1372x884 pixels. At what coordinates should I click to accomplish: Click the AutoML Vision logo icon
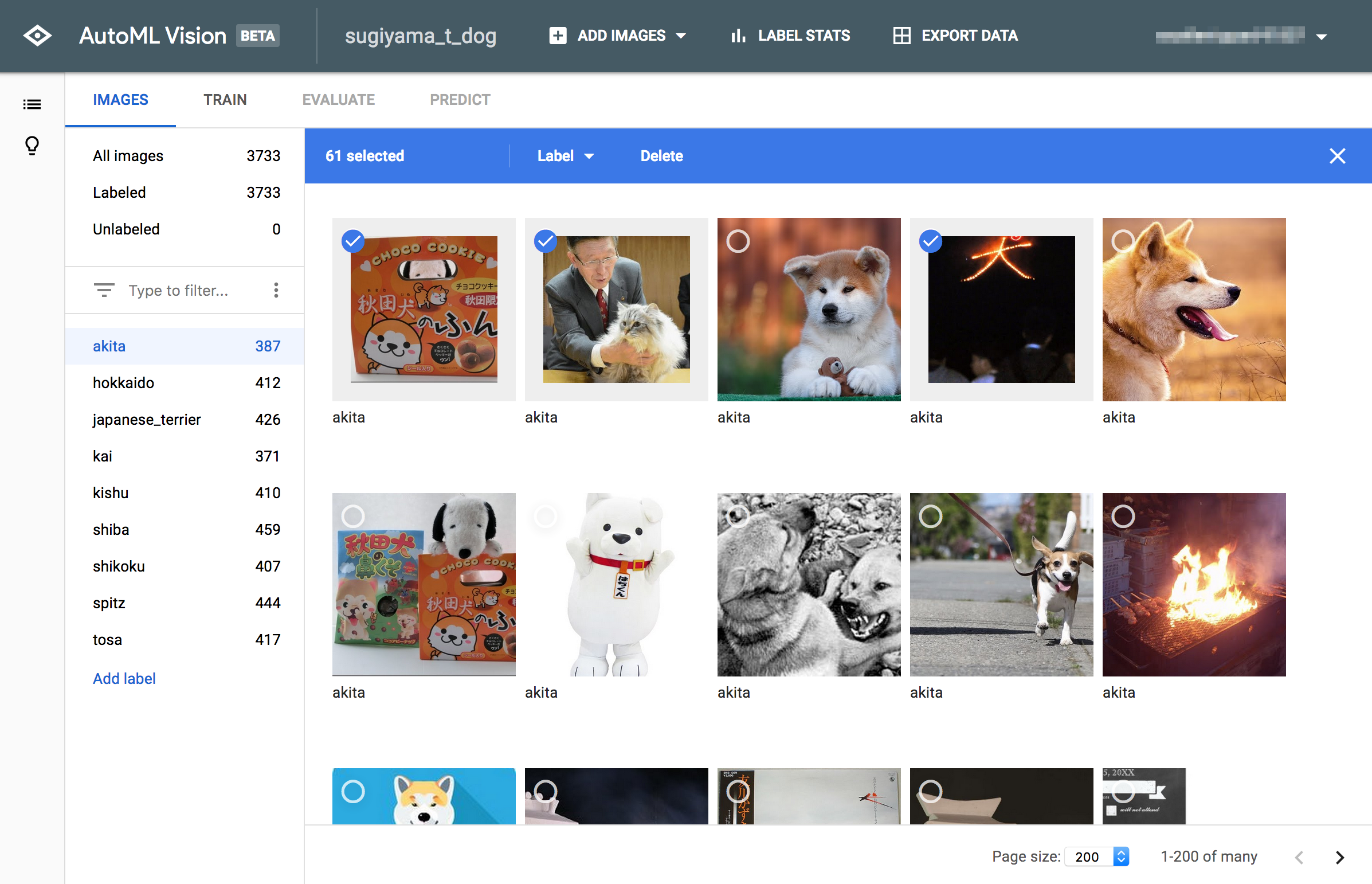tap(37, 36)
